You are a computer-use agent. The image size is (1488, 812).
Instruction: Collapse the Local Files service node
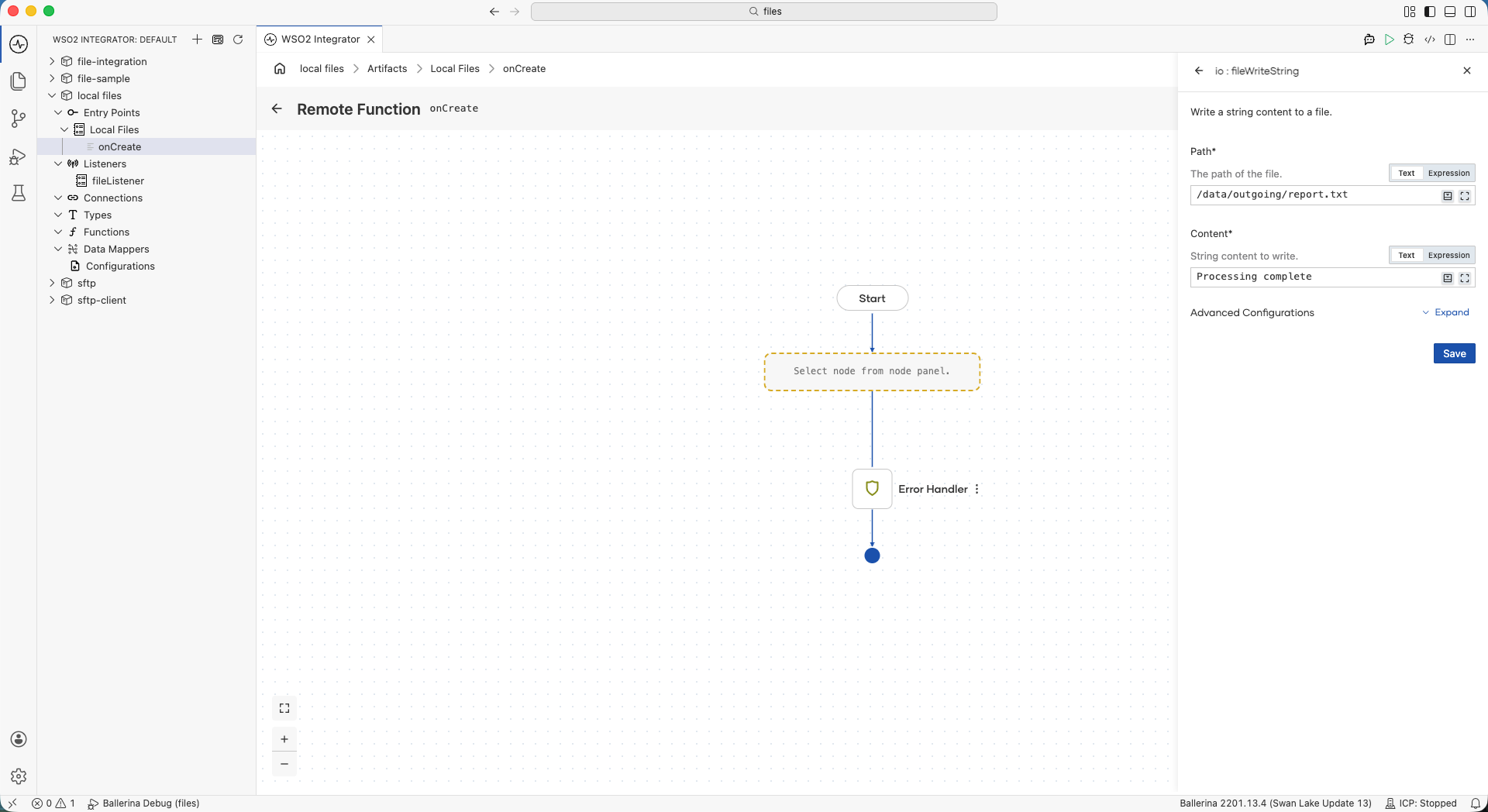[x=64, y=129]
